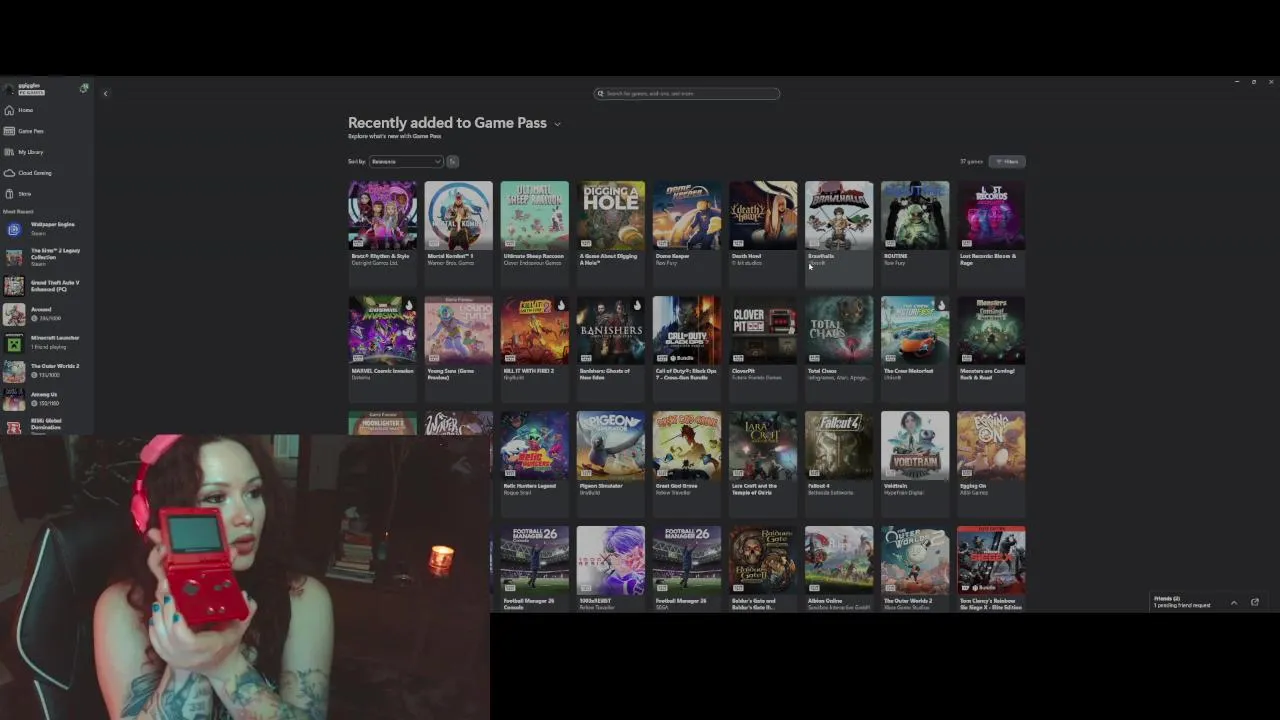Open Football Manager 26 Console card
The image size is (1280, 720).
(534, 568)
